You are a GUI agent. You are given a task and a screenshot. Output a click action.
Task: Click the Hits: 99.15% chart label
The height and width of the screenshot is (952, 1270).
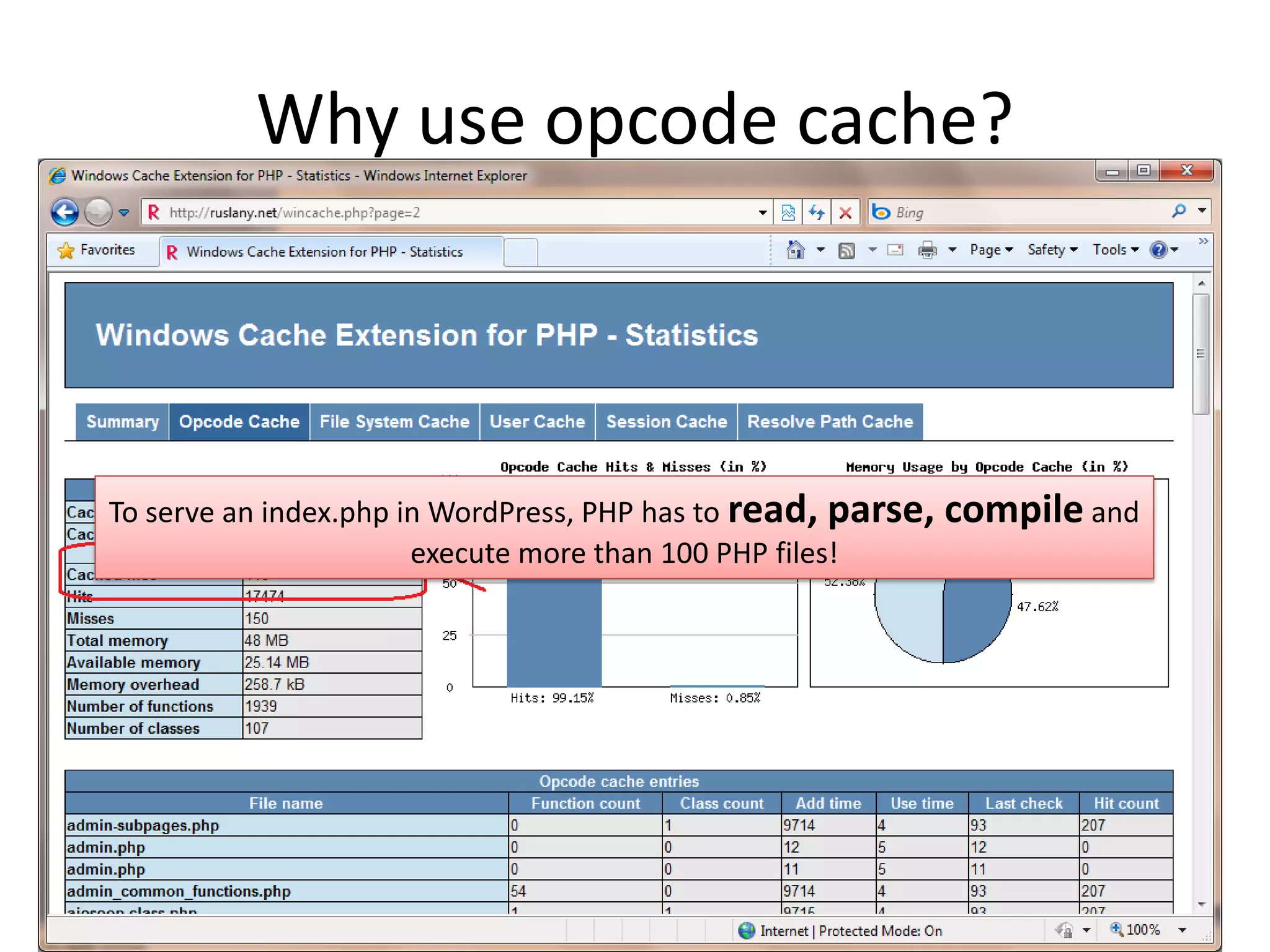552,698
